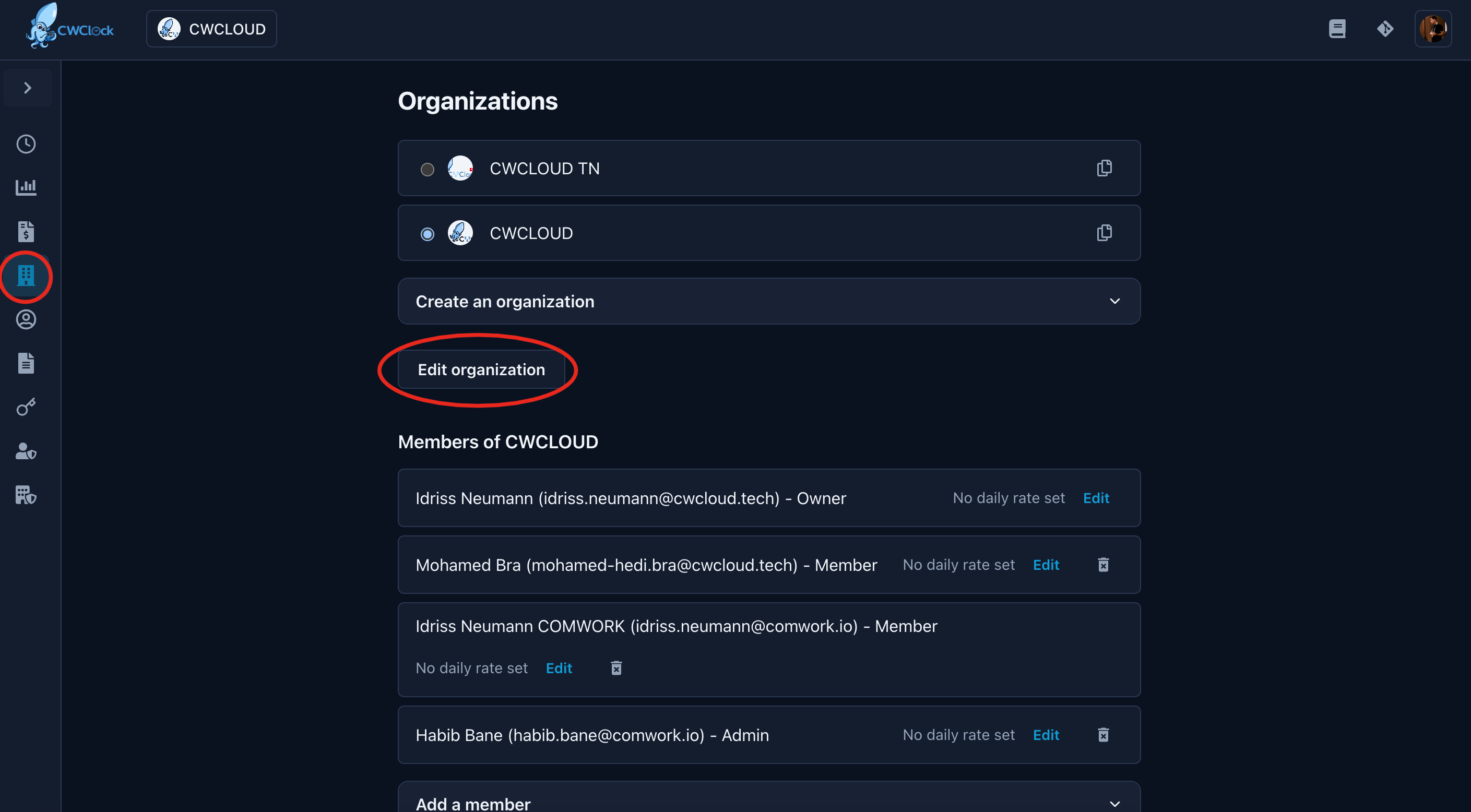This screenshot has height=812, width=1471.
Task: Open the user avatar menu
Action: [1433, 29]
